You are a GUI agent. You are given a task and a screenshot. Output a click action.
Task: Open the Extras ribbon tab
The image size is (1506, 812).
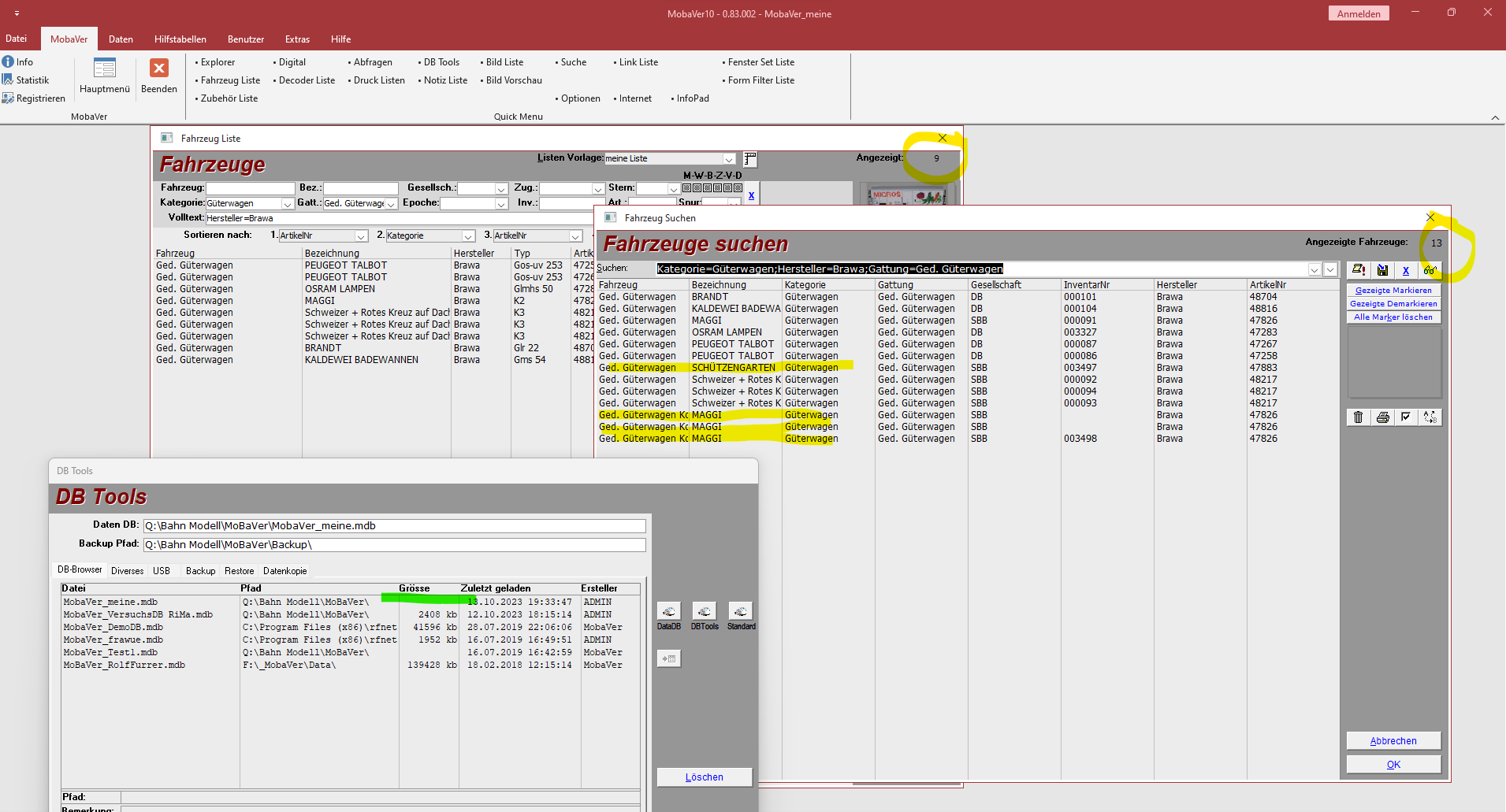click(297, 39)
